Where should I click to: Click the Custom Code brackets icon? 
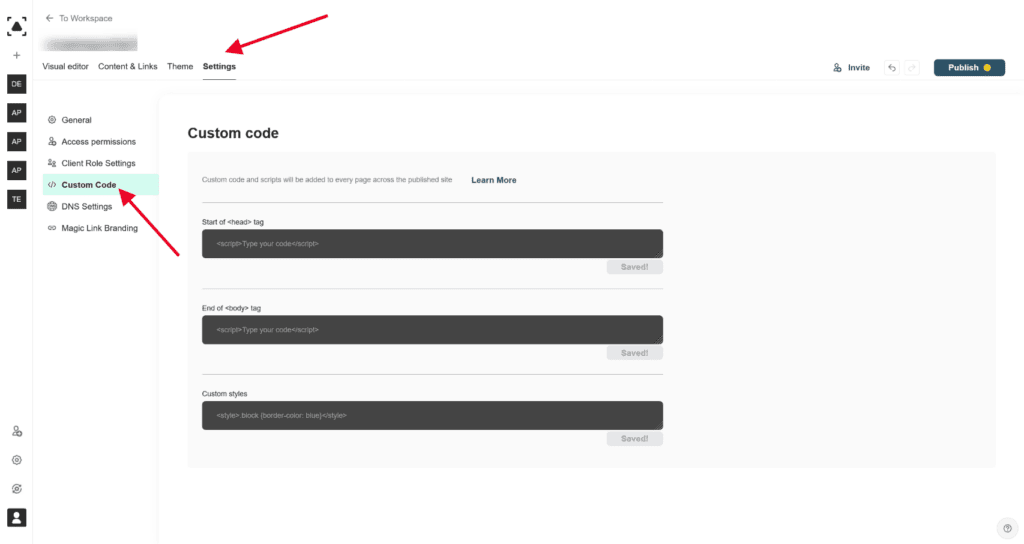click(x=52, y=185)
